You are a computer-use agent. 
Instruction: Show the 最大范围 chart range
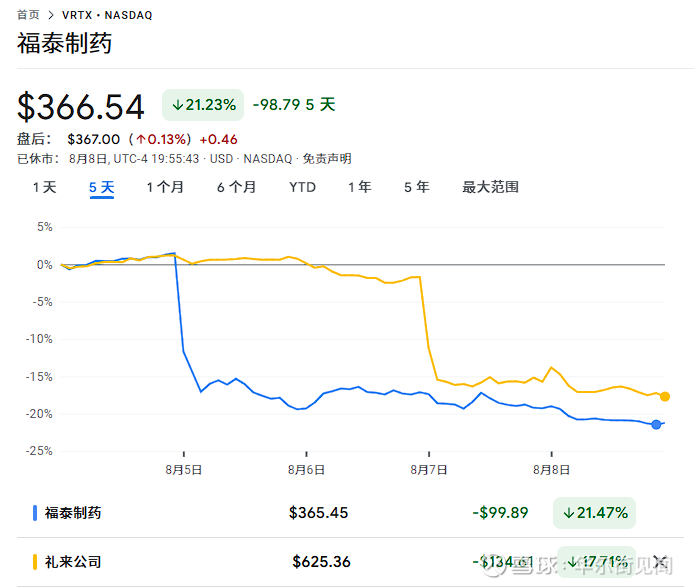tap(490, 187)
